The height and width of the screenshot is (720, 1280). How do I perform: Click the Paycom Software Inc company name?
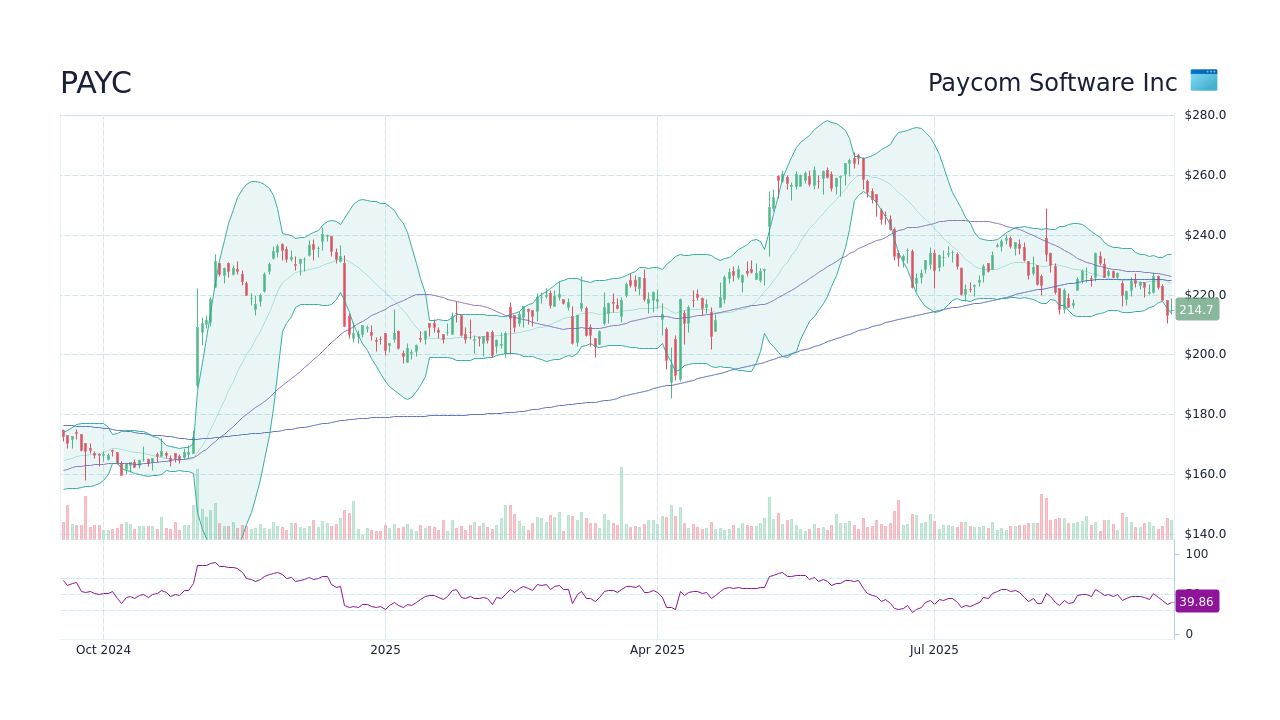pos(1052,83)
